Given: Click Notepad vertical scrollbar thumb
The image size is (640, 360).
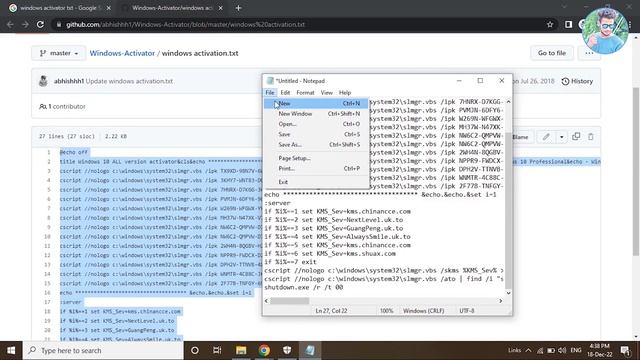Looking at the screenshot, I should [x=508, y=210].
